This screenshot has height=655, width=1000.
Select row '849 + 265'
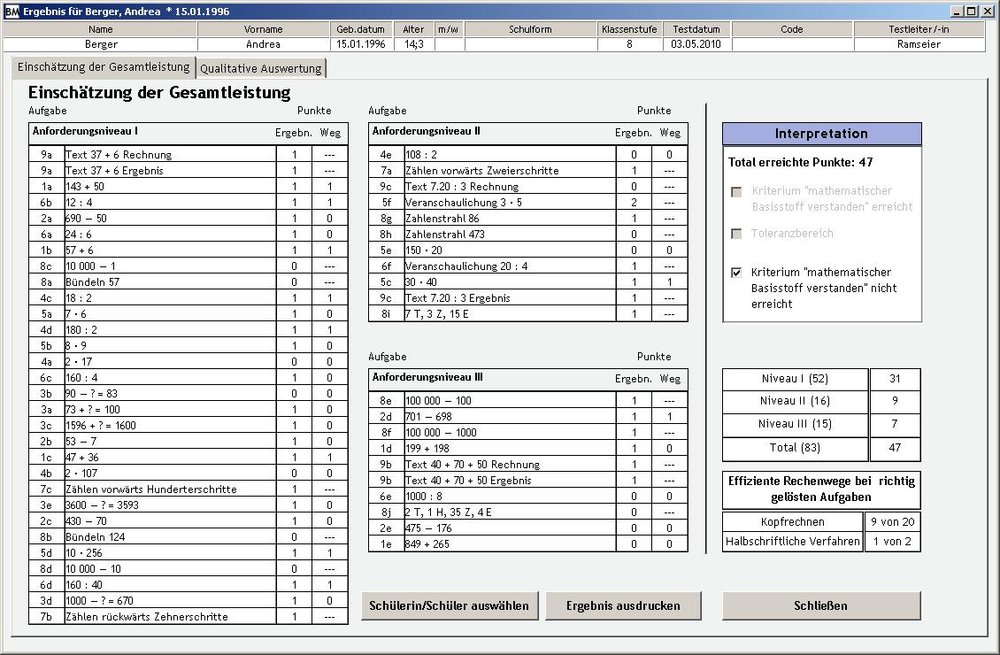[528, 544]
